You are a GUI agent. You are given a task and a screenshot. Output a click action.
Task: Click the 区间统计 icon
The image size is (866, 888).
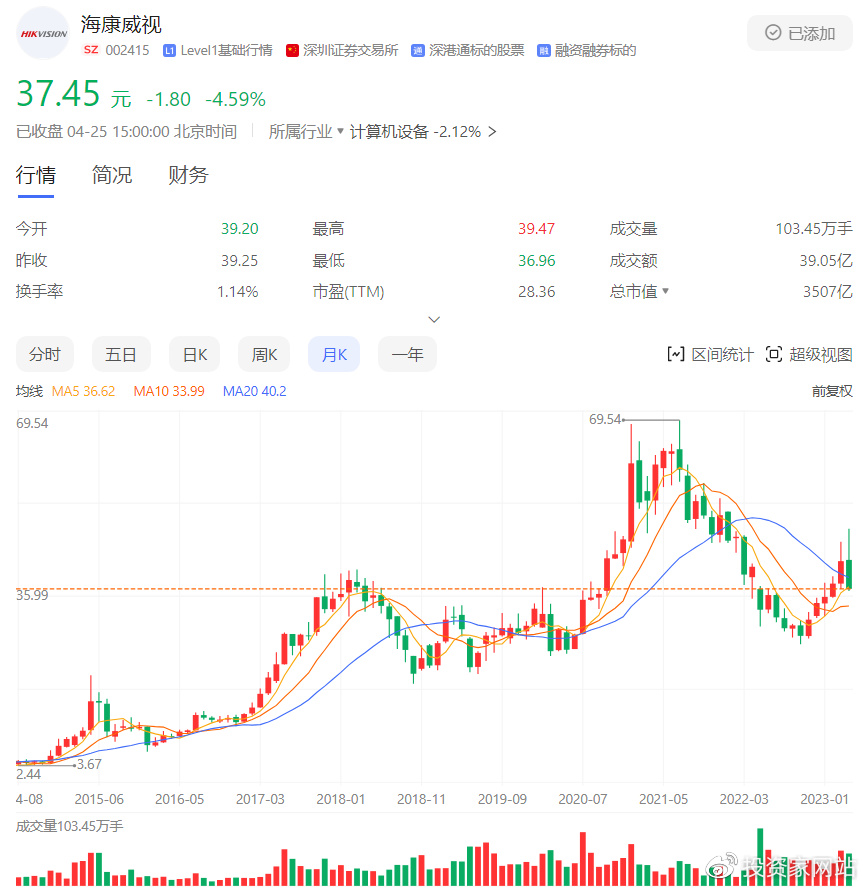676,355
